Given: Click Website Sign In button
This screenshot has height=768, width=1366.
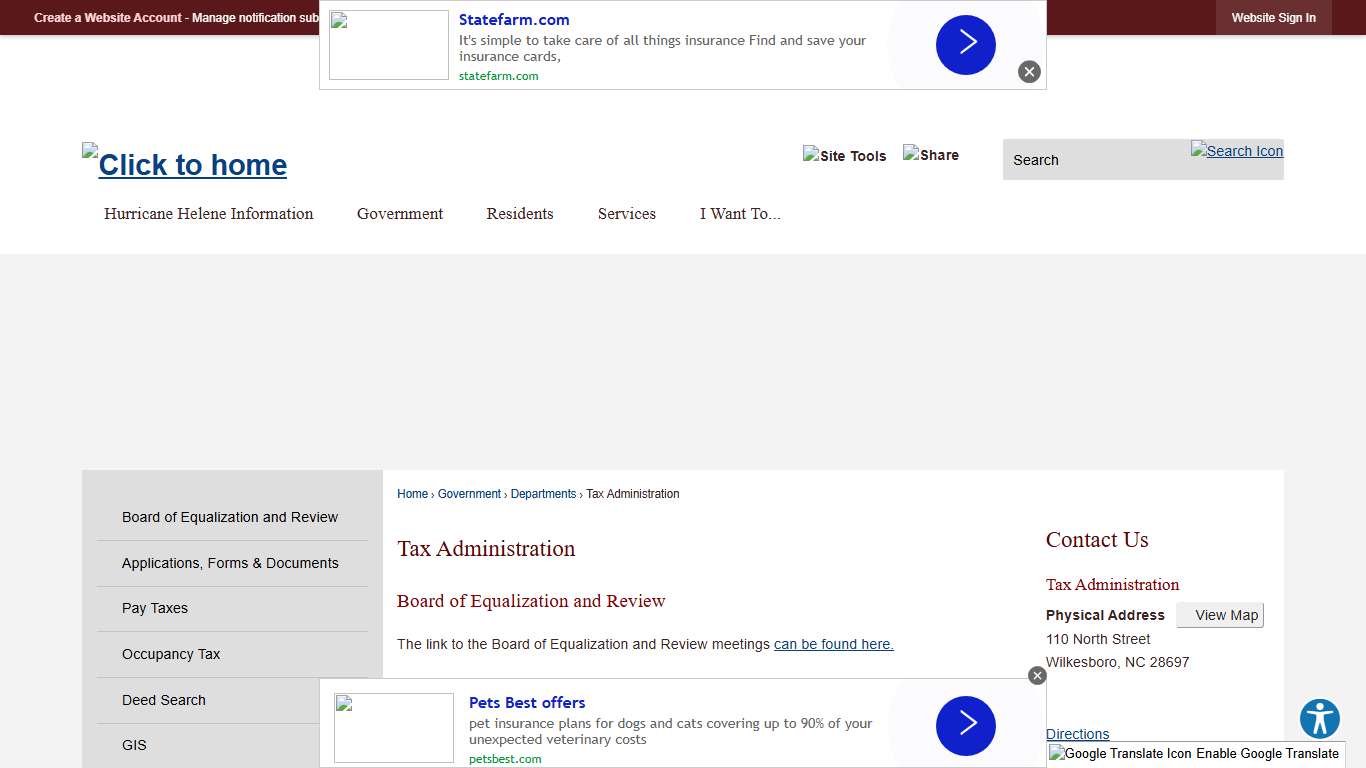Looking at the screenshot, I should click(x=1273, y=18).
